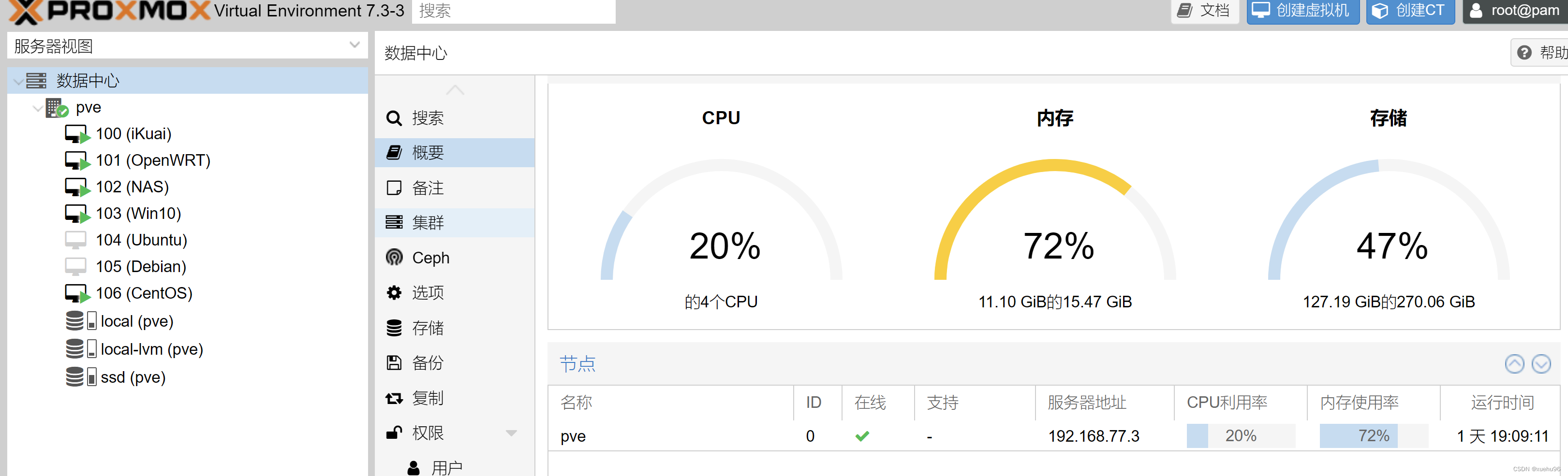
Task: Click the 备份 floppy disk icon
Action: pos(394,363)
